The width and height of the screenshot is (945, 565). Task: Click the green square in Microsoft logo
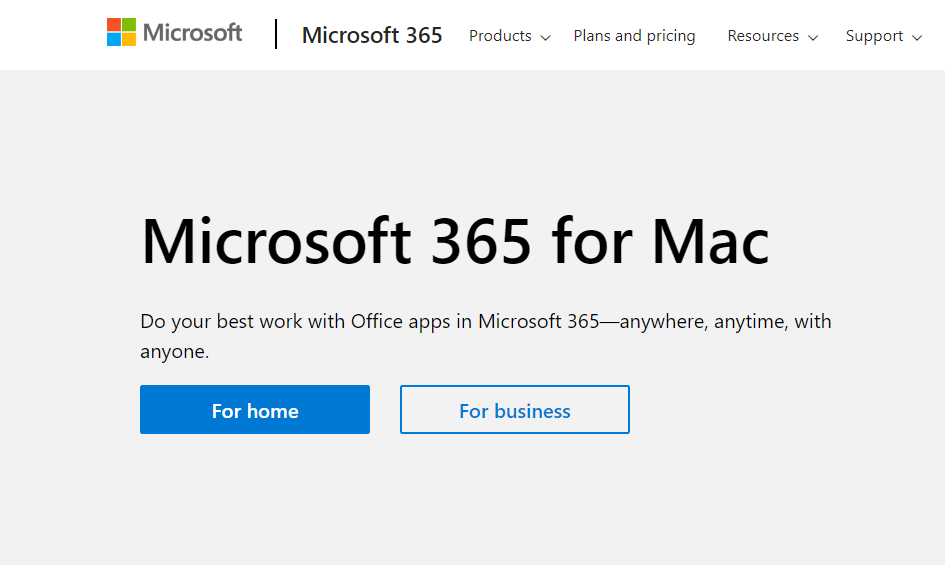point(129,25)
